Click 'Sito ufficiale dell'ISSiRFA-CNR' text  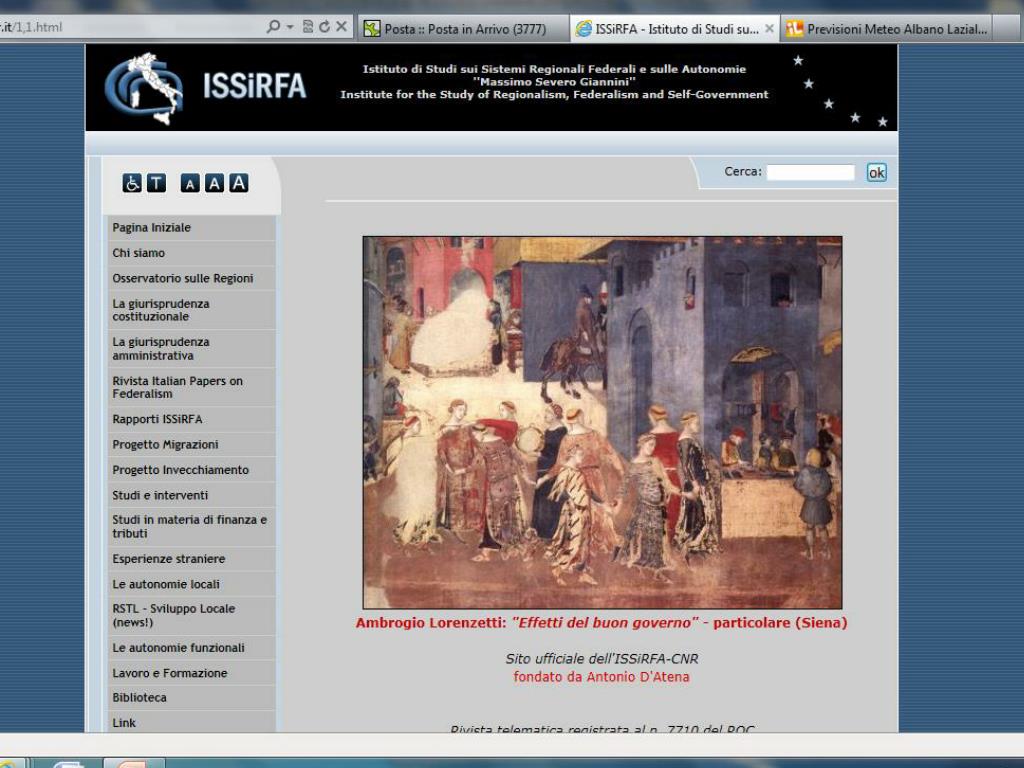pyautogui.click(x=601, y=659)
